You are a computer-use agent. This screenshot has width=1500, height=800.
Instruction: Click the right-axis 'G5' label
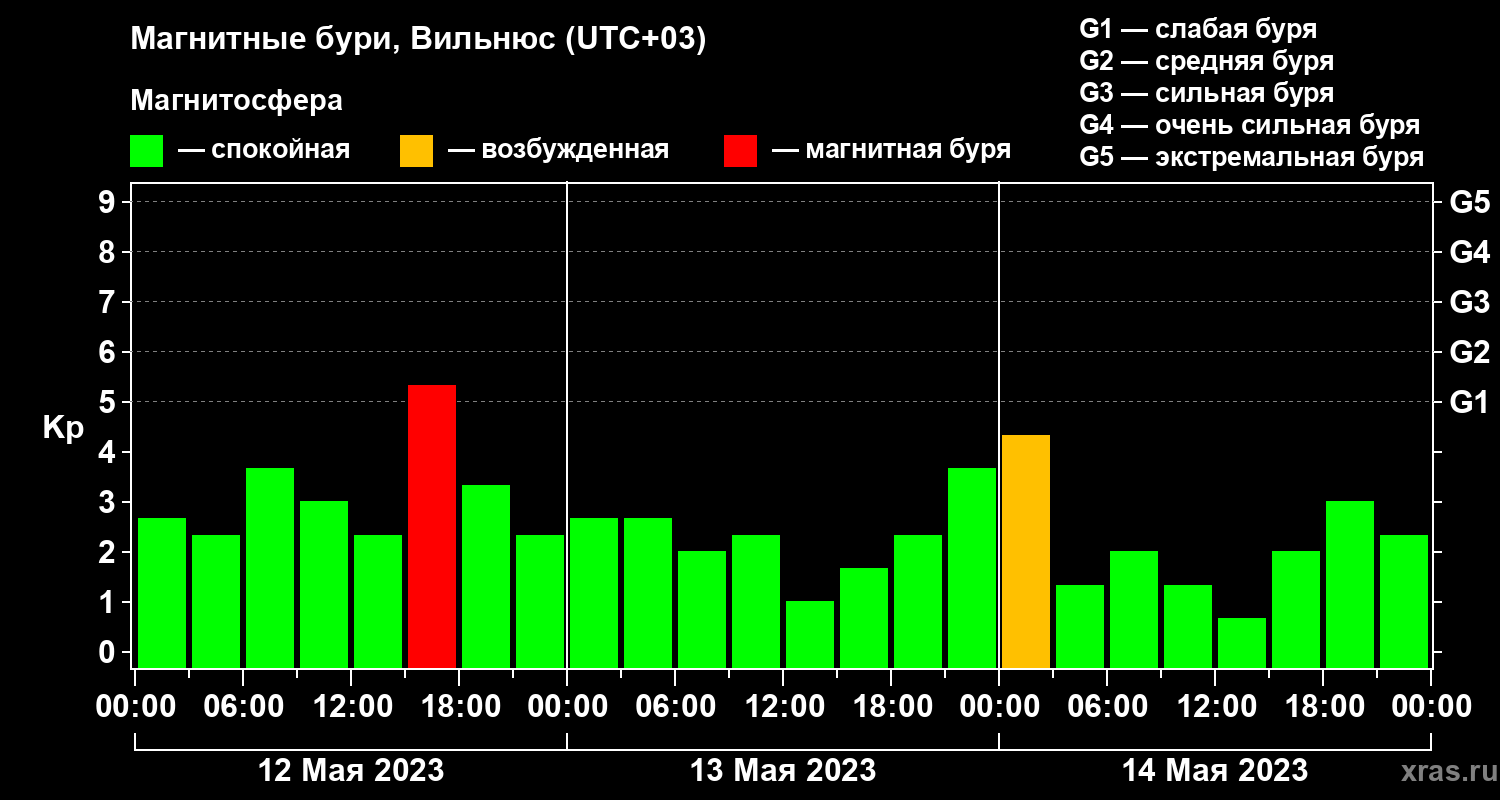click(x=1469, y=202)
